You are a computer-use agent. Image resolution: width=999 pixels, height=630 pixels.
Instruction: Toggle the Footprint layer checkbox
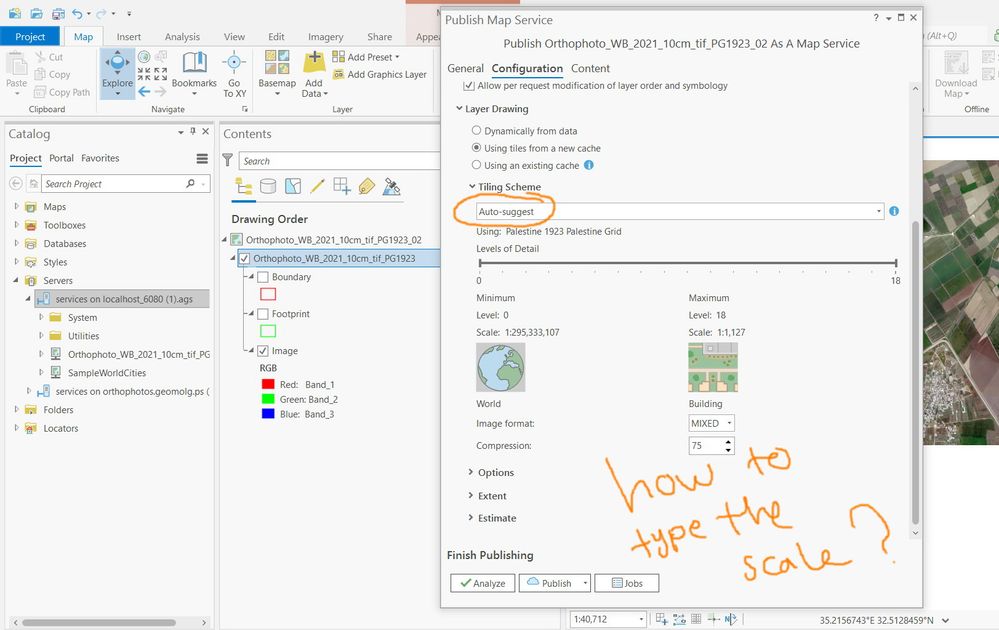pyautogui.click(x=262, y=314)
